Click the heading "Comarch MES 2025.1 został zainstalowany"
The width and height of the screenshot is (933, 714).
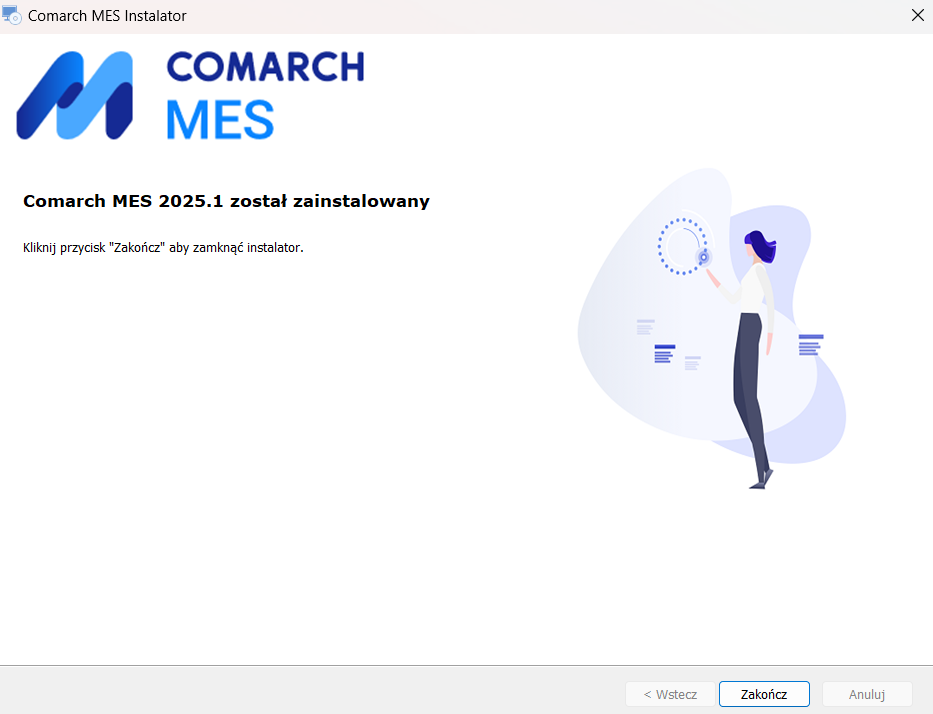tap(226, 201)
